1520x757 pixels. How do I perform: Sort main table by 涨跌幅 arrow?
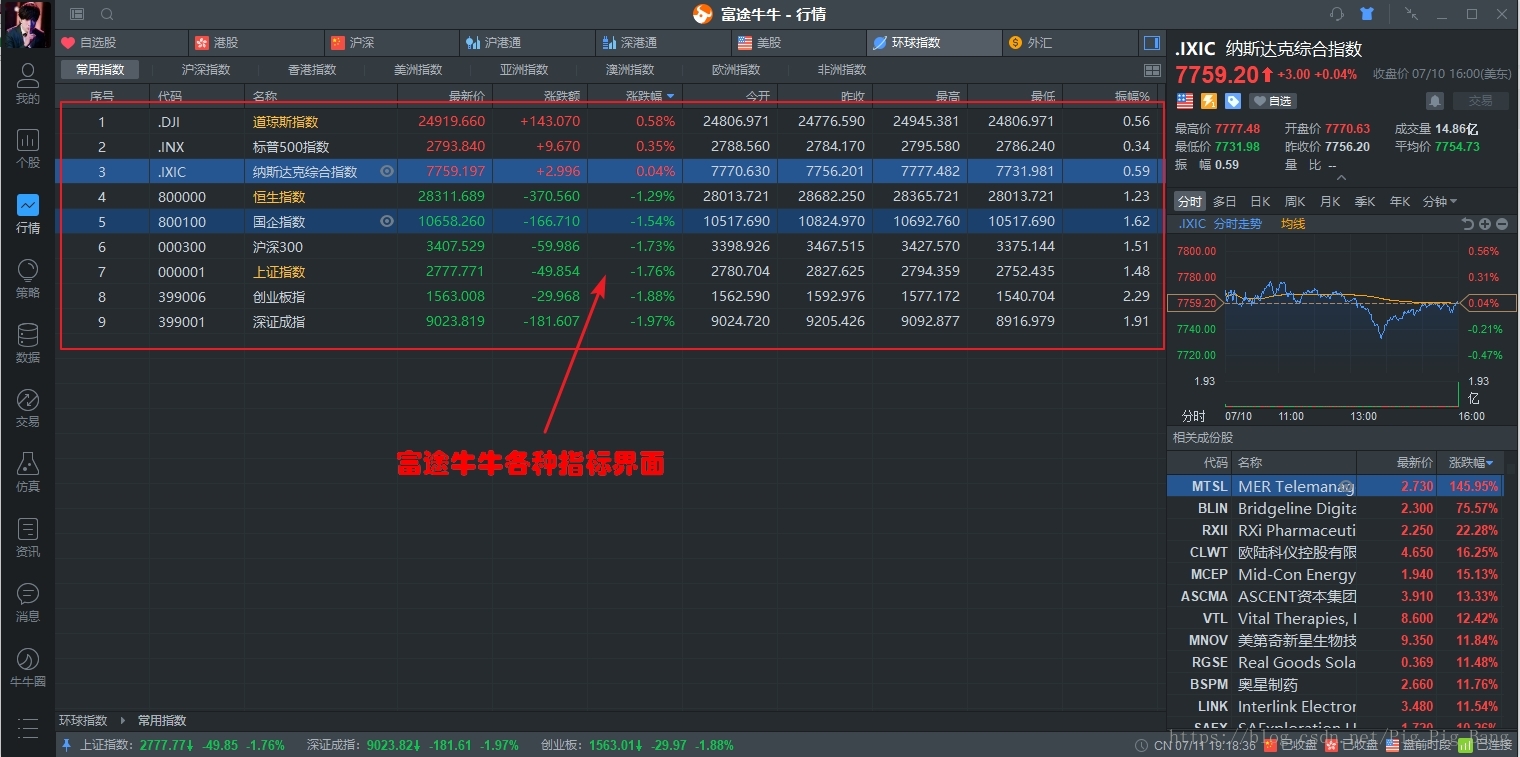tap(670, 96)
